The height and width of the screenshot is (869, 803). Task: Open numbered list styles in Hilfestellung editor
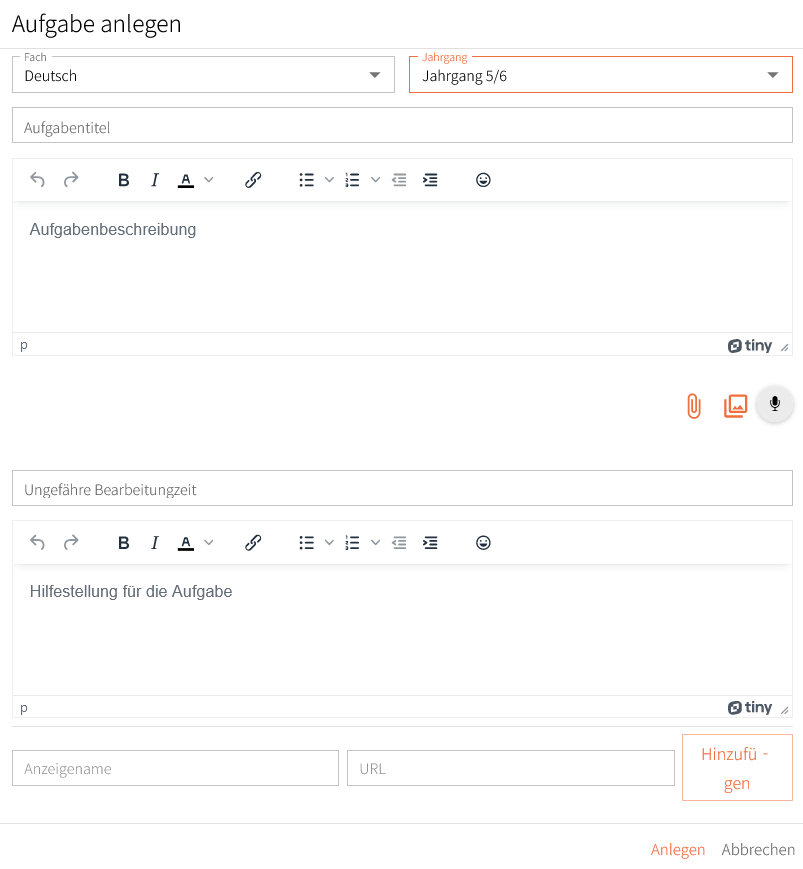coord(376,543)
